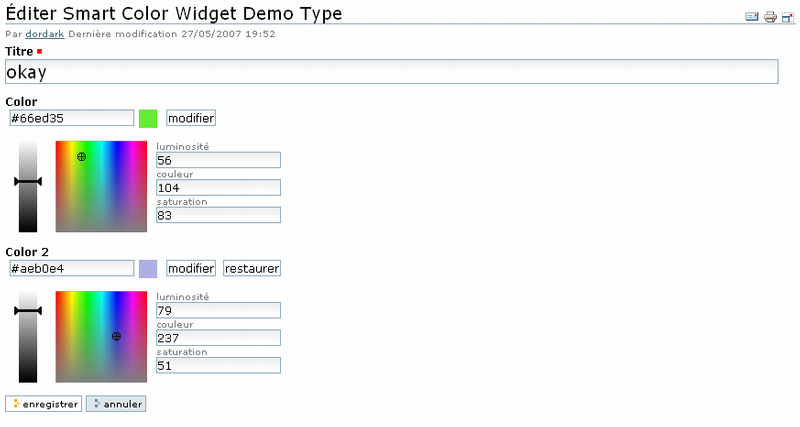Screen dimensions: 800x427
Task: Click the Color 2 couleur field showing 237
Action: pyautogui.click(x=218, y=337)
